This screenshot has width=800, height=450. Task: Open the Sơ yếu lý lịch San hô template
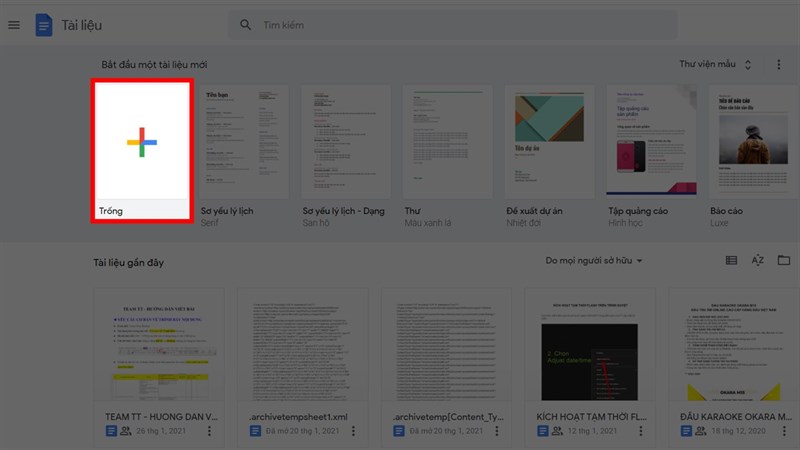[x=346, y=142]
